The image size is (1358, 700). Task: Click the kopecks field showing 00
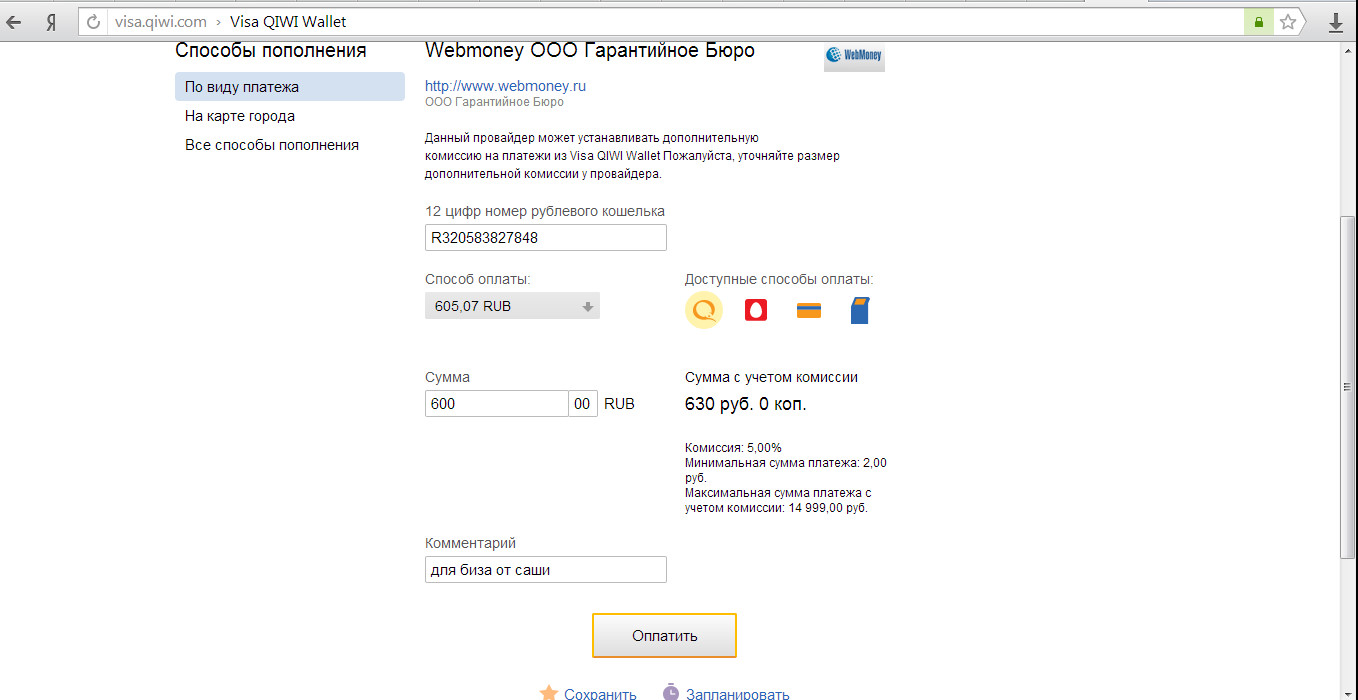pos(583,404)
